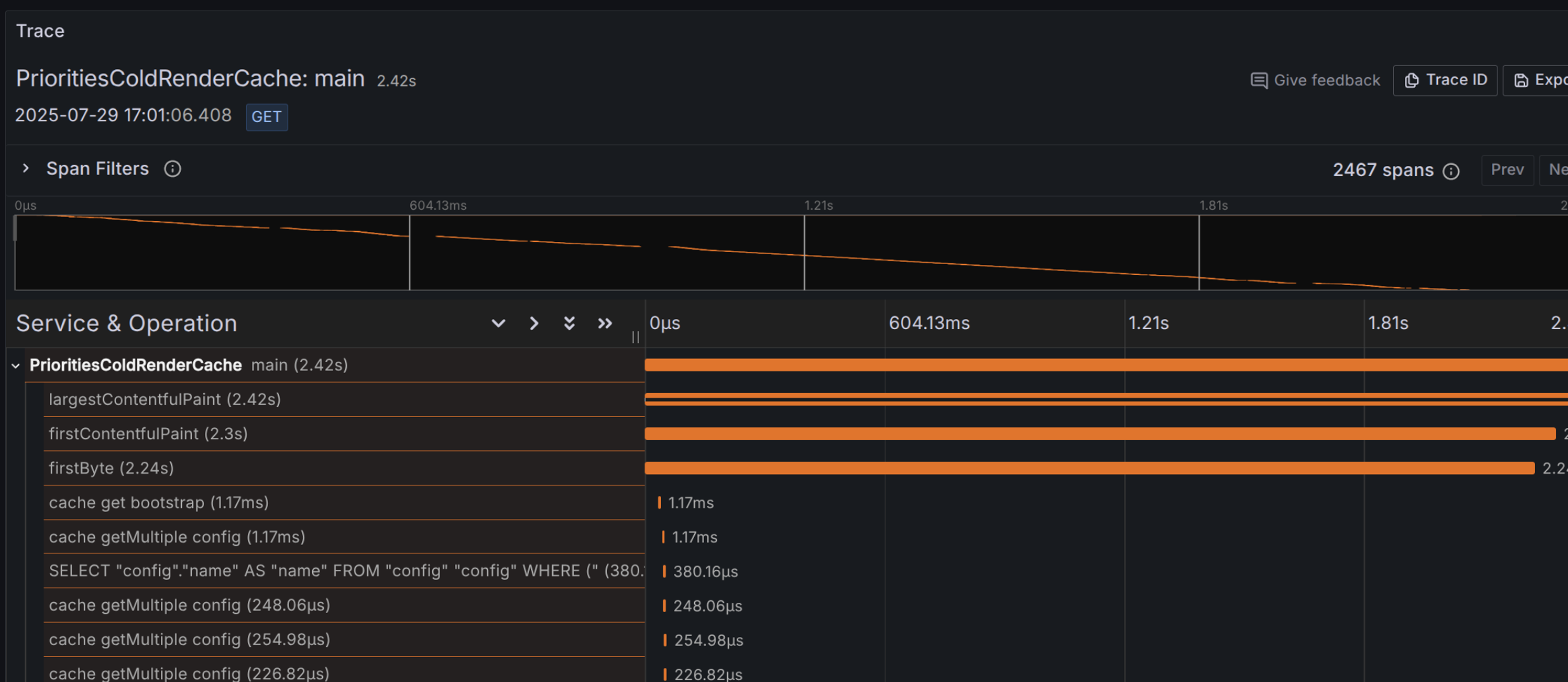1568x682 pixels.
Task: Click the spans count info icon
Action: click(x=1450, y=171)
